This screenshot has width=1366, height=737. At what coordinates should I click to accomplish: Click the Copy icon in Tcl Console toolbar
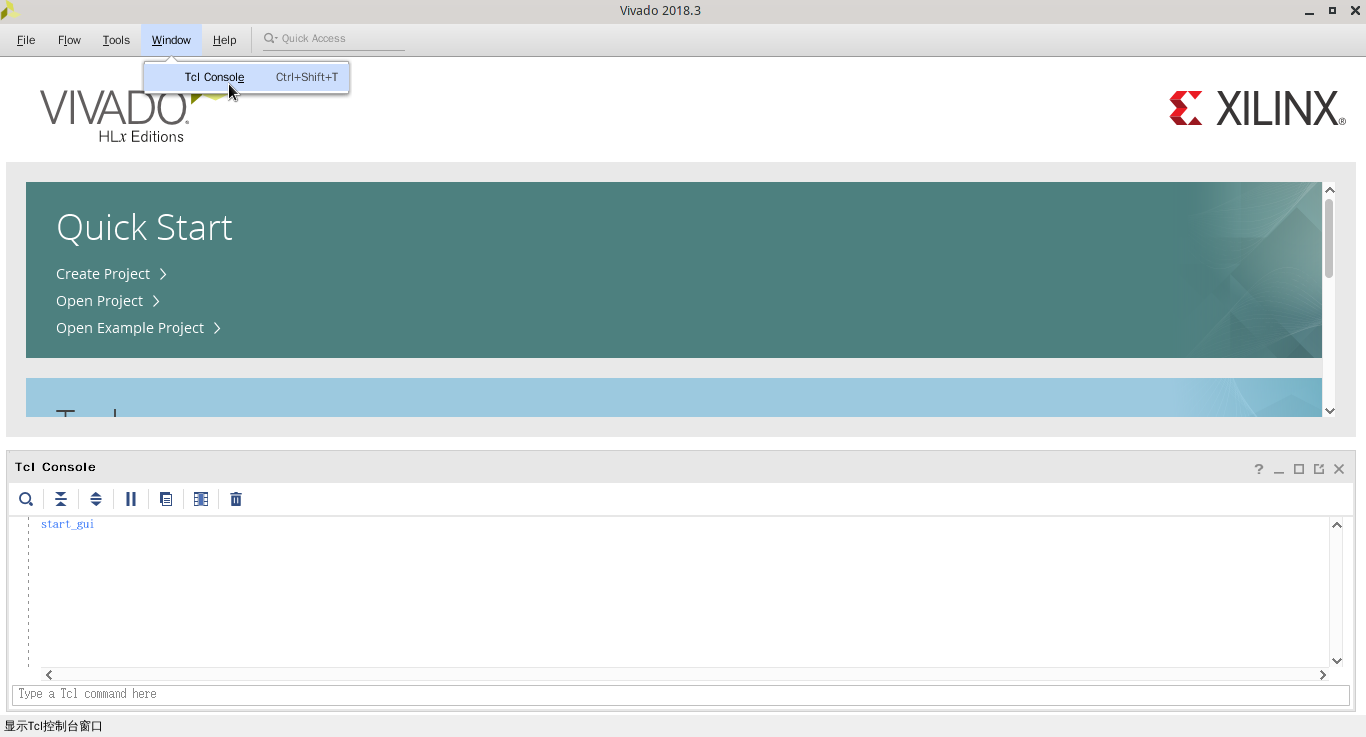(x=166, y=499)
